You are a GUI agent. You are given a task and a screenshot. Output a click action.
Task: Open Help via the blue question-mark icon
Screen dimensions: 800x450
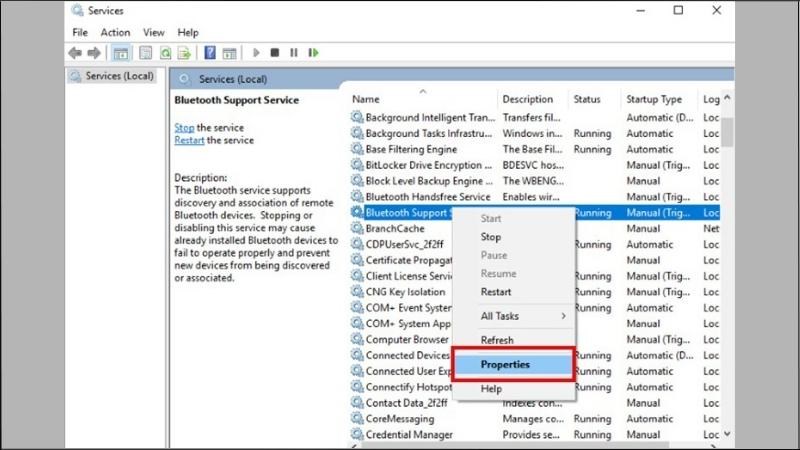(211, 52)
